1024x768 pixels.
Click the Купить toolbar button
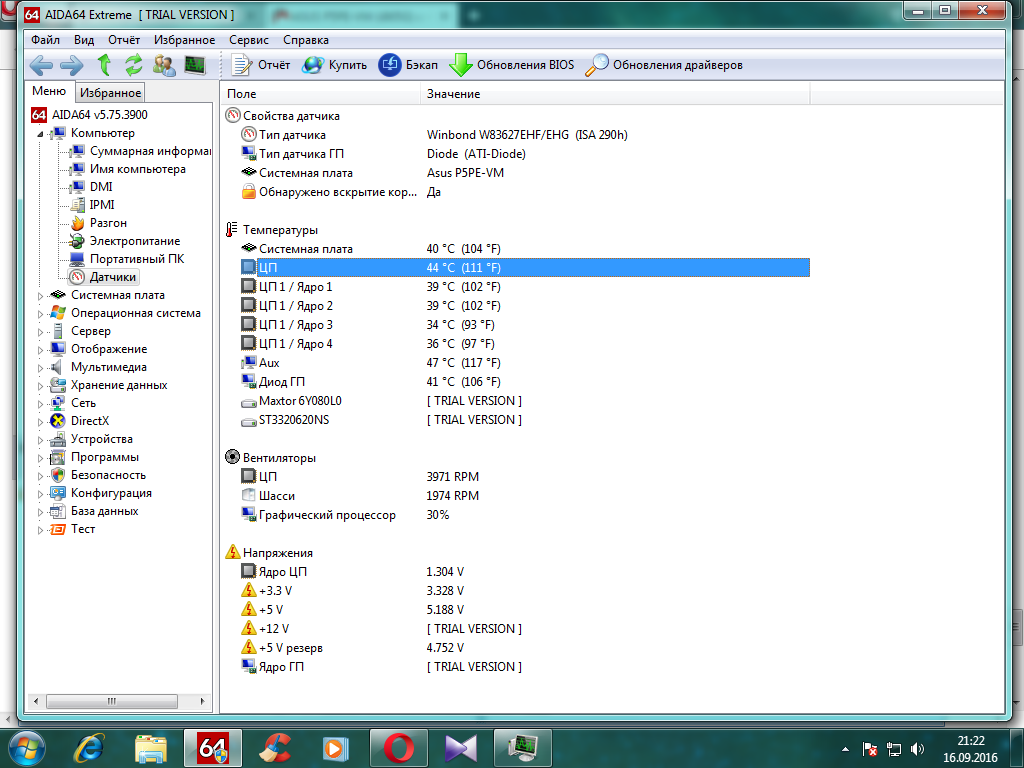pyautogui.click(x=334, y=65)
